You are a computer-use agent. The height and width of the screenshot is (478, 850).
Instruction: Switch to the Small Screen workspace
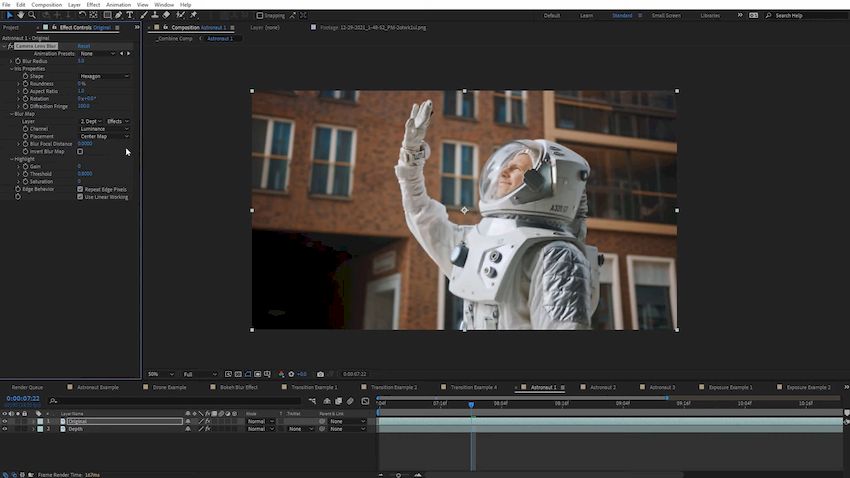pyautogui.click(x=667, y=15)
